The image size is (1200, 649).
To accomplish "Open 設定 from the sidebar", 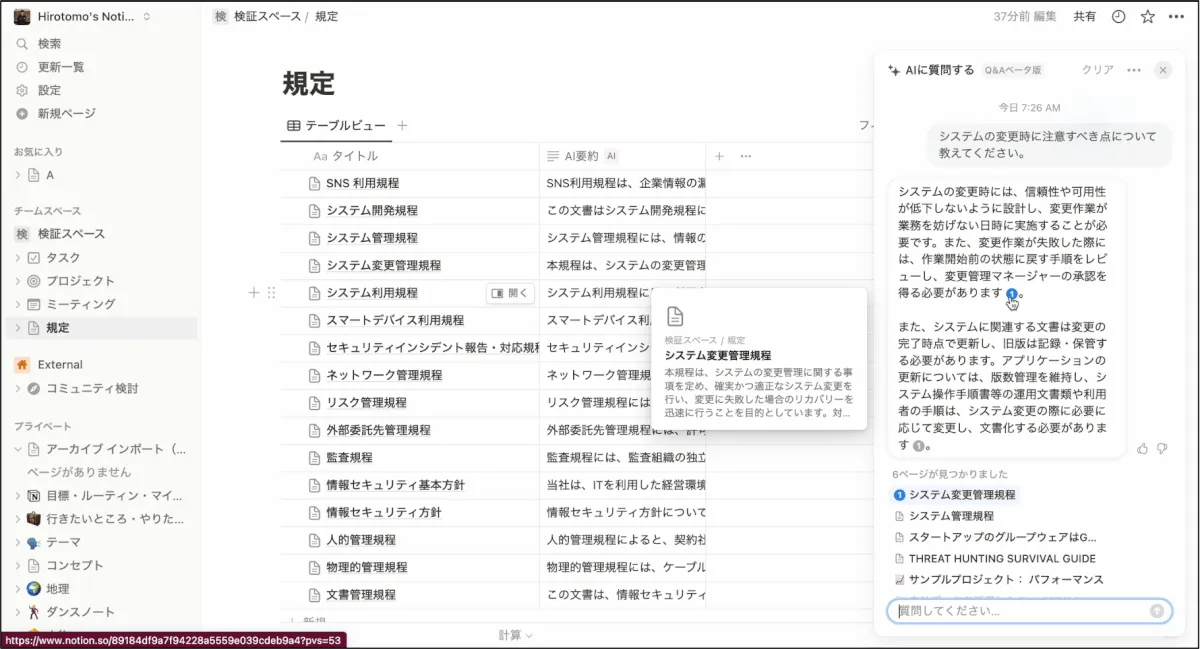I will [x=49, y=90].
